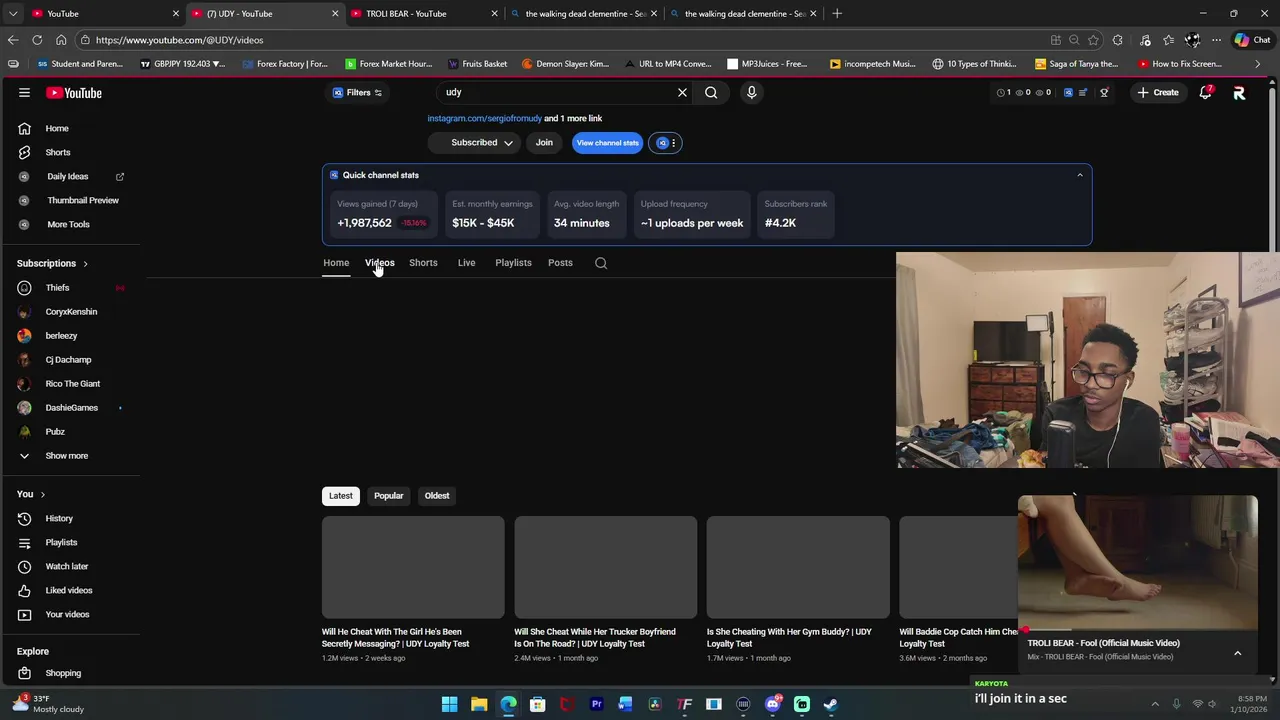Switch to the channel Home tab
This screenshot has height=720, width=1280.
tap(336, 263)
